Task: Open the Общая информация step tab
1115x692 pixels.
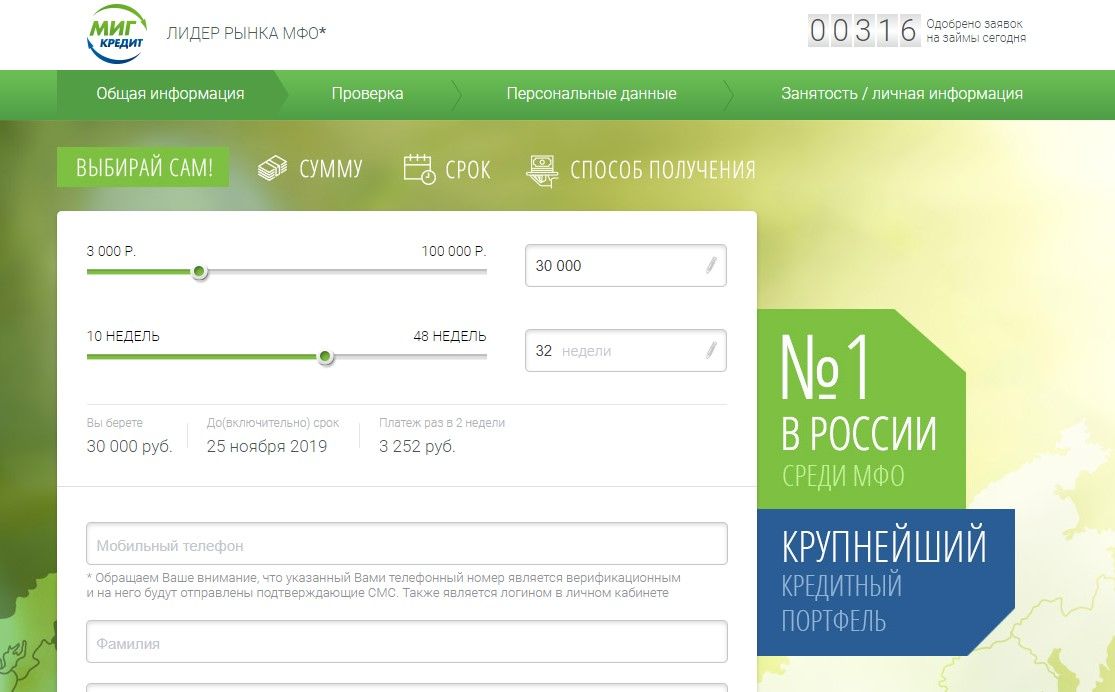Action: [170, 94]
